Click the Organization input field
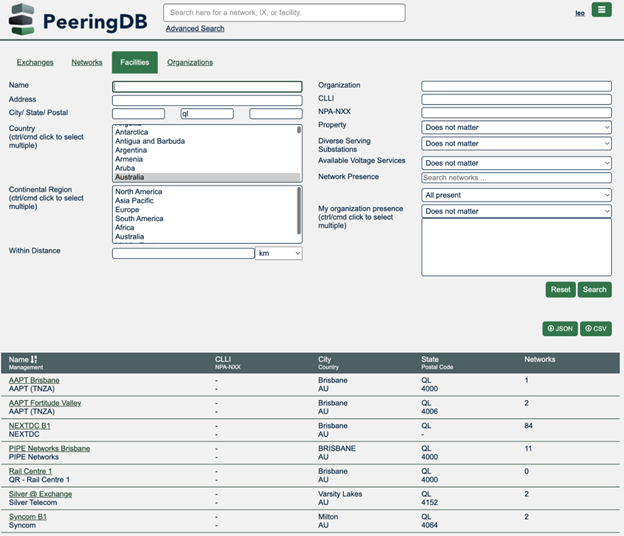This screenshot has width=624, height=536. pos(516,86)
